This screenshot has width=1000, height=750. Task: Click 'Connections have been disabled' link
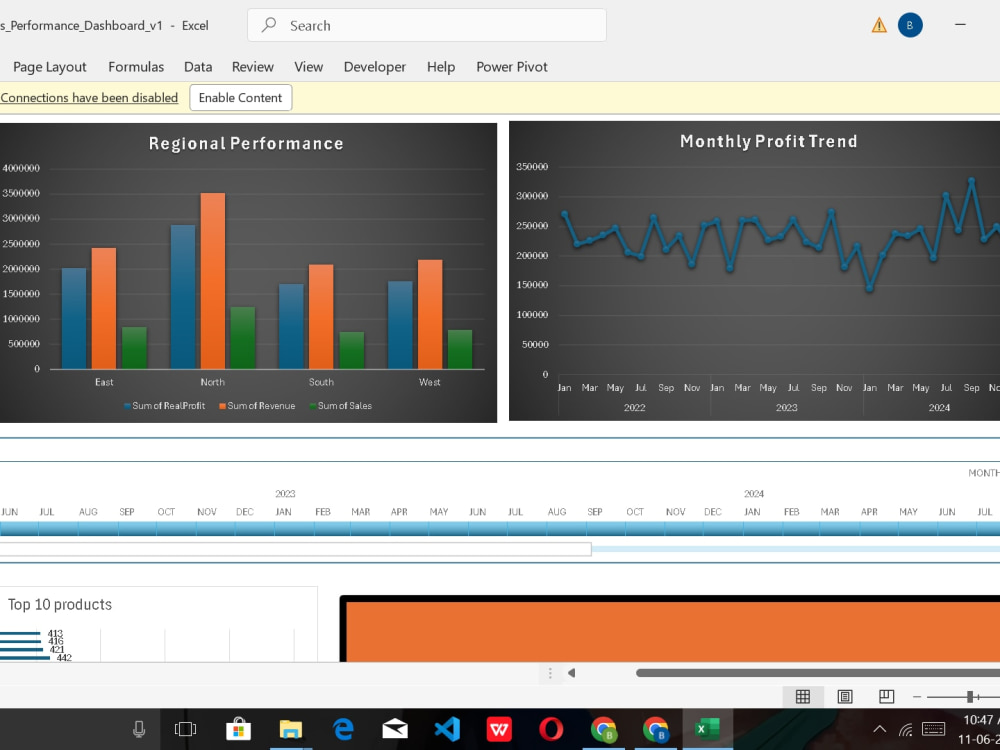coord(89,98)
